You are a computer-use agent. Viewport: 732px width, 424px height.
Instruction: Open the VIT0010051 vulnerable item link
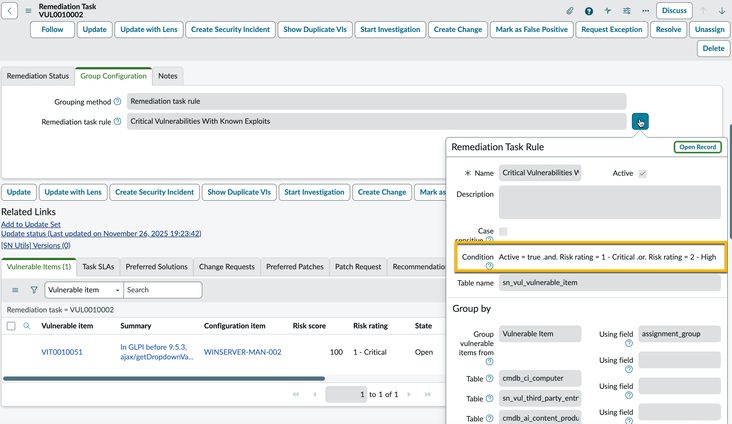click(62, 352)
